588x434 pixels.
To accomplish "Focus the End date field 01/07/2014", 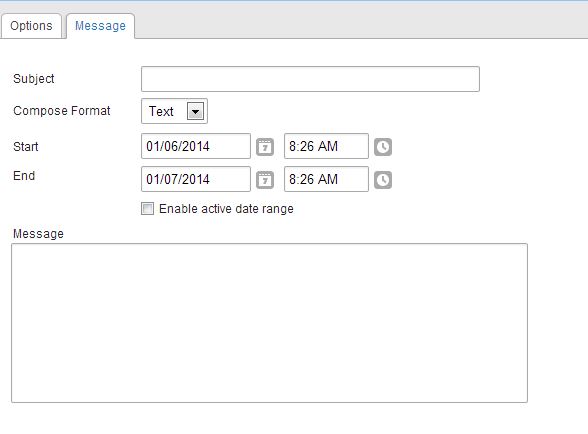I will [x=196, y=179].
